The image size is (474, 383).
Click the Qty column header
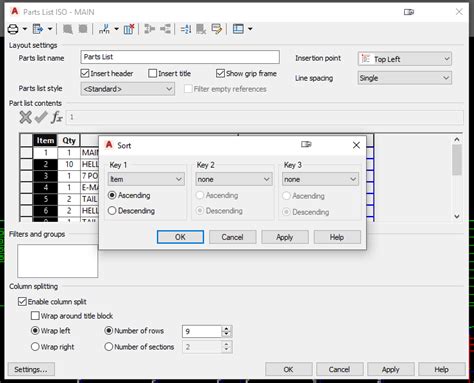click(69, 140)
